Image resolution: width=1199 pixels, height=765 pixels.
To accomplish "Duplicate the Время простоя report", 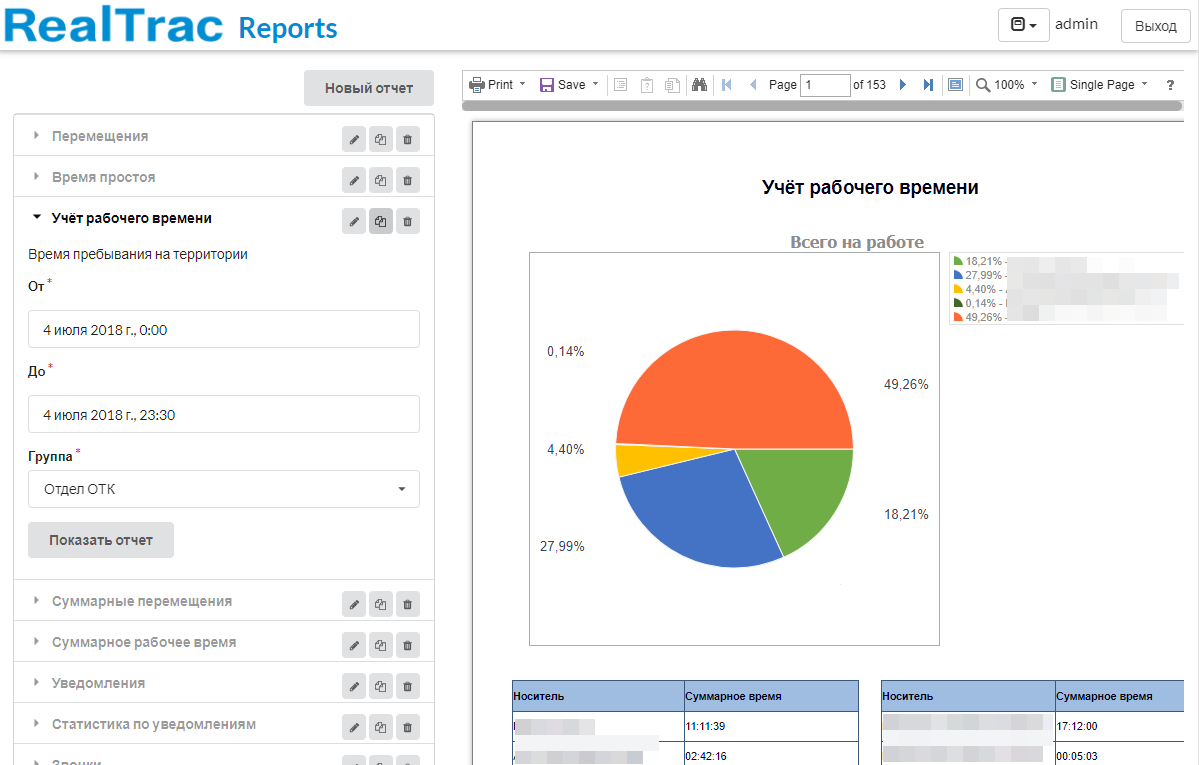I will tap(380, 181).
